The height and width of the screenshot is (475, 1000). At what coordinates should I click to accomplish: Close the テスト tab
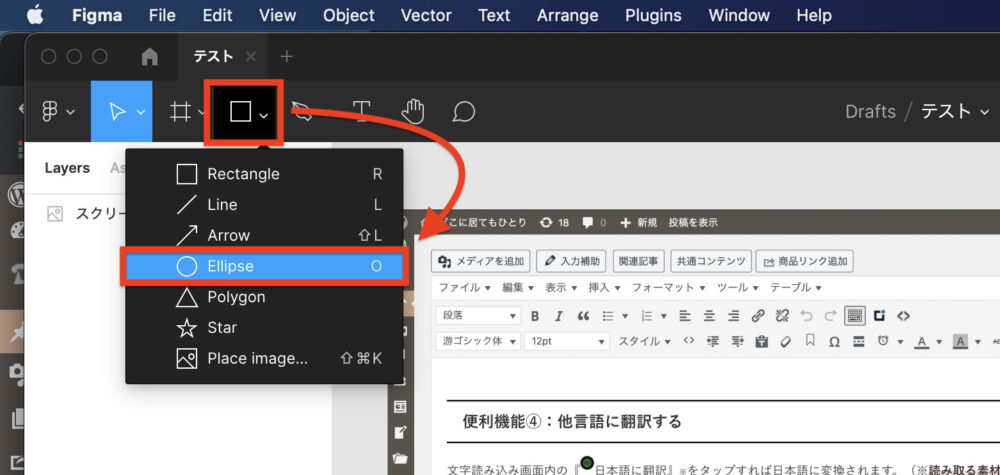tap(251, 57)
